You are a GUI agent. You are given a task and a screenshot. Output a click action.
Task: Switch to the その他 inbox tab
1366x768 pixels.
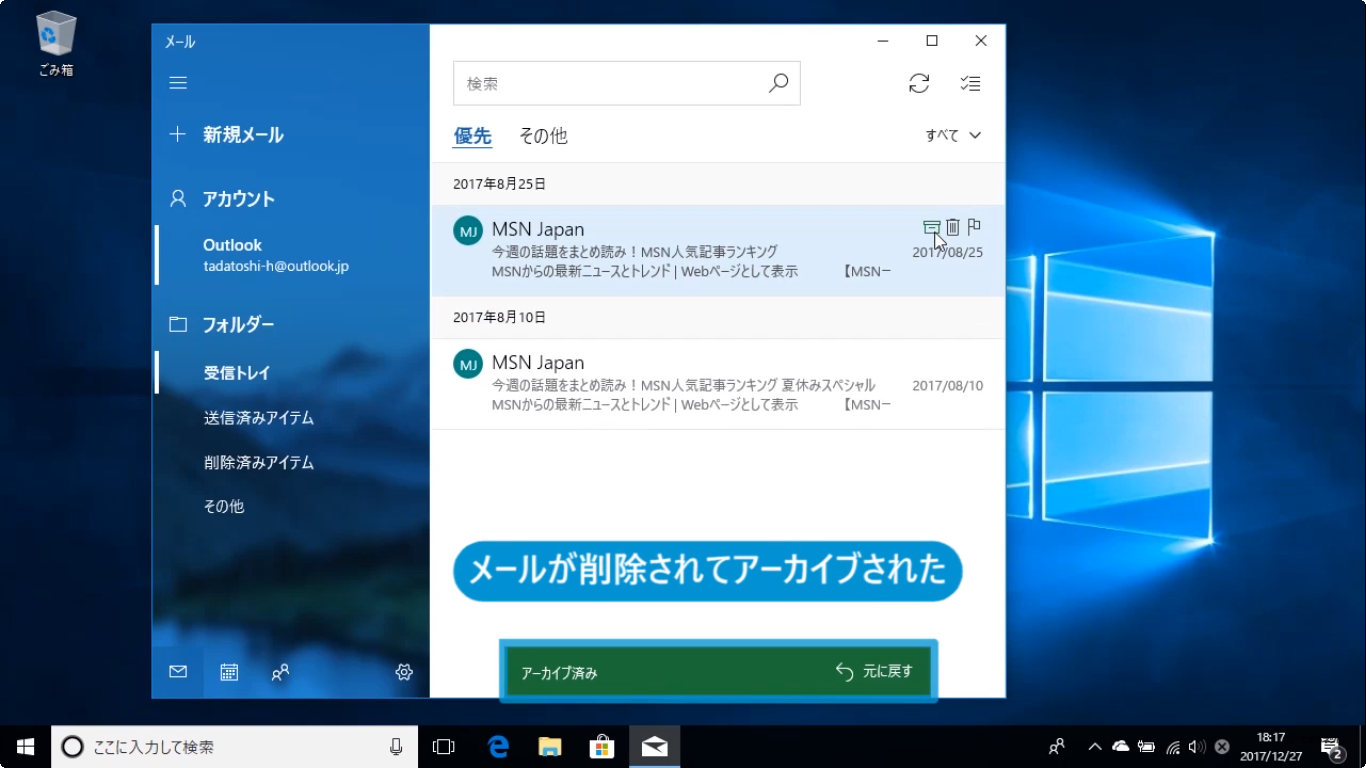pos(543,136)
